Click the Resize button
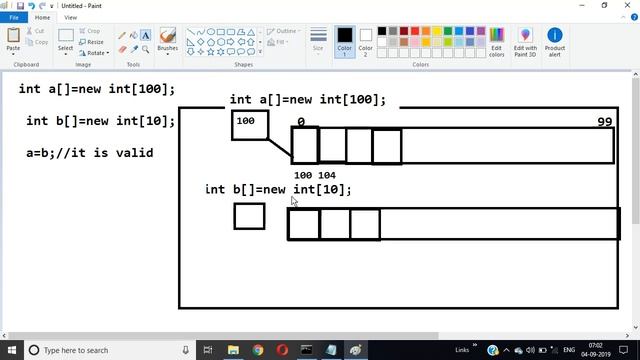The image size is (640, 360). [91, 42]
